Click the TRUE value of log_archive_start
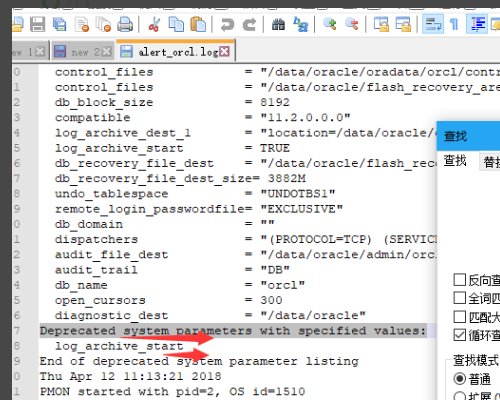 275,148
